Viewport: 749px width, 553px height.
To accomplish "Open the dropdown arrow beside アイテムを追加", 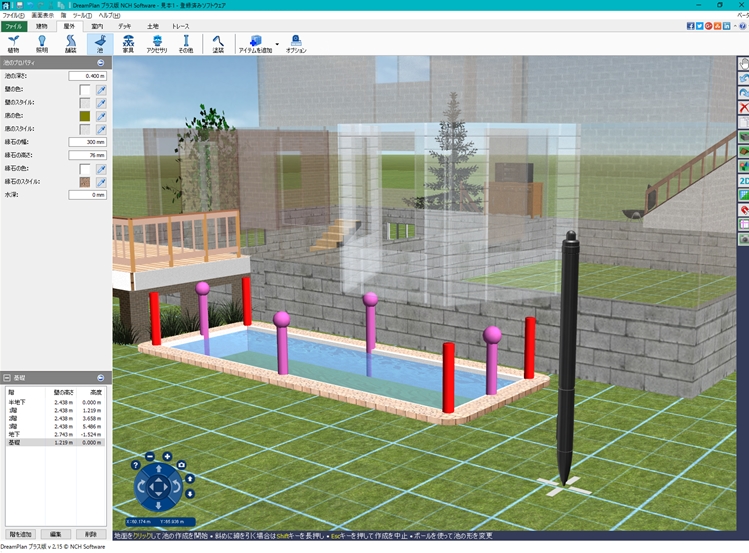I will tap(277, 44).
